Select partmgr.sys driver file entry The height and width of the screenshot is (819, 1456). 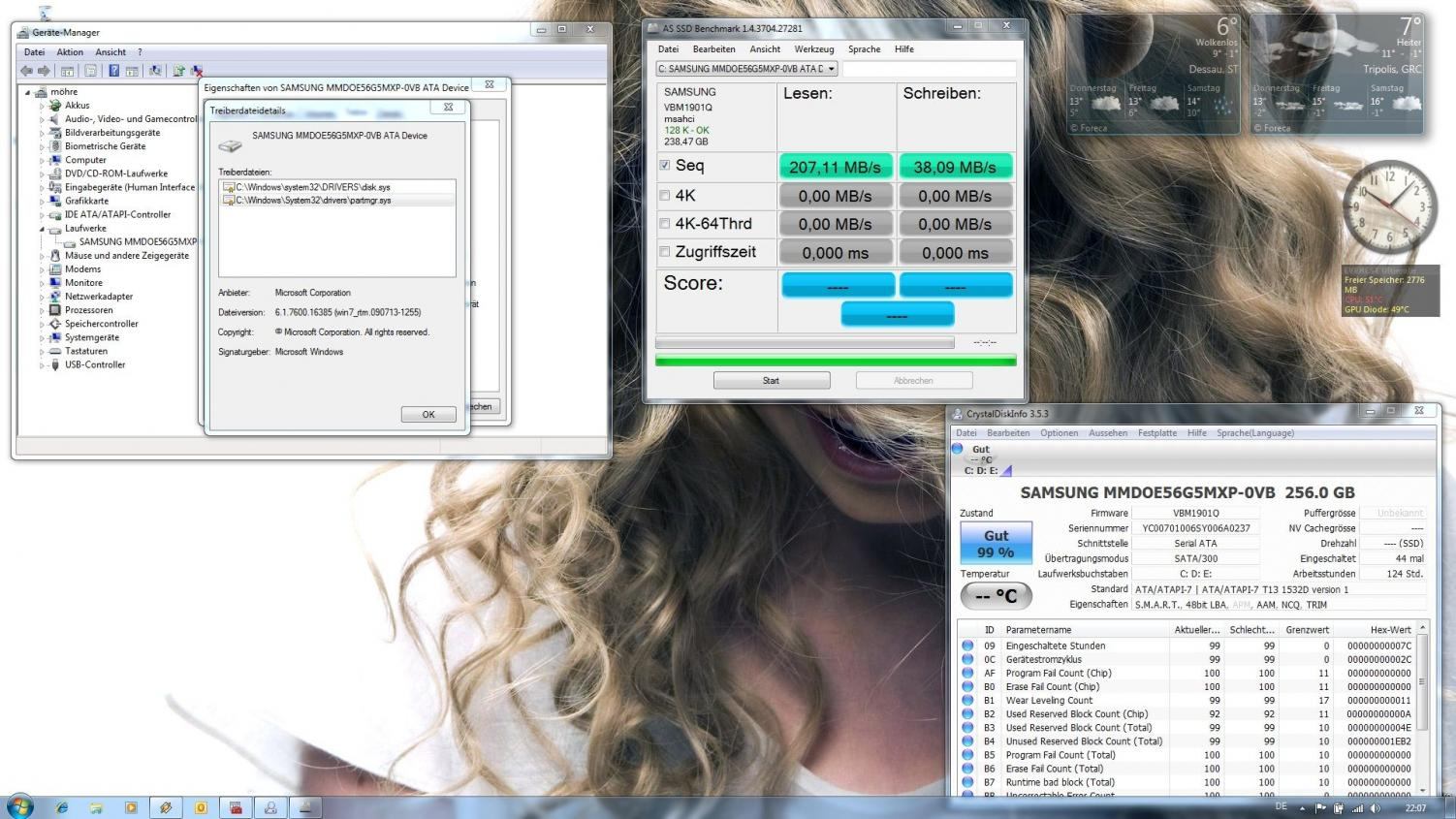pos(337,201)
